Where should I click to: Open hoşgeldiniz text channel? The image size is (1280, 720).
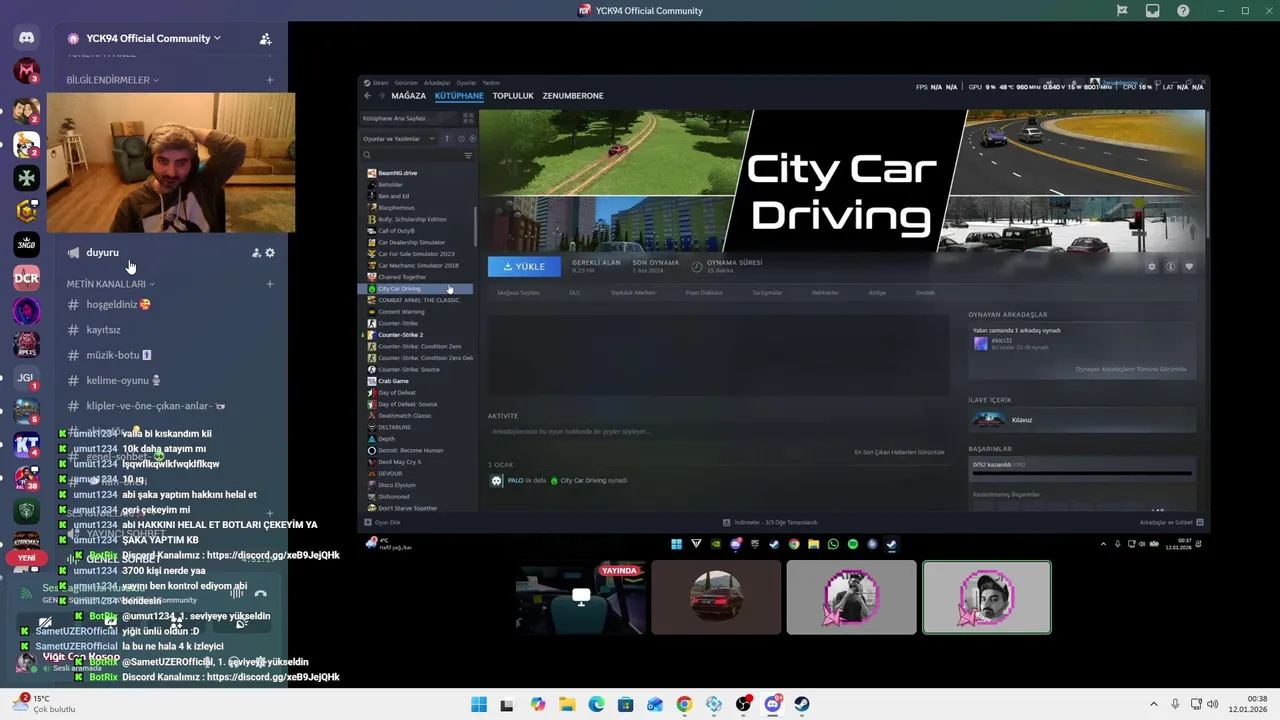pos(118,305)
